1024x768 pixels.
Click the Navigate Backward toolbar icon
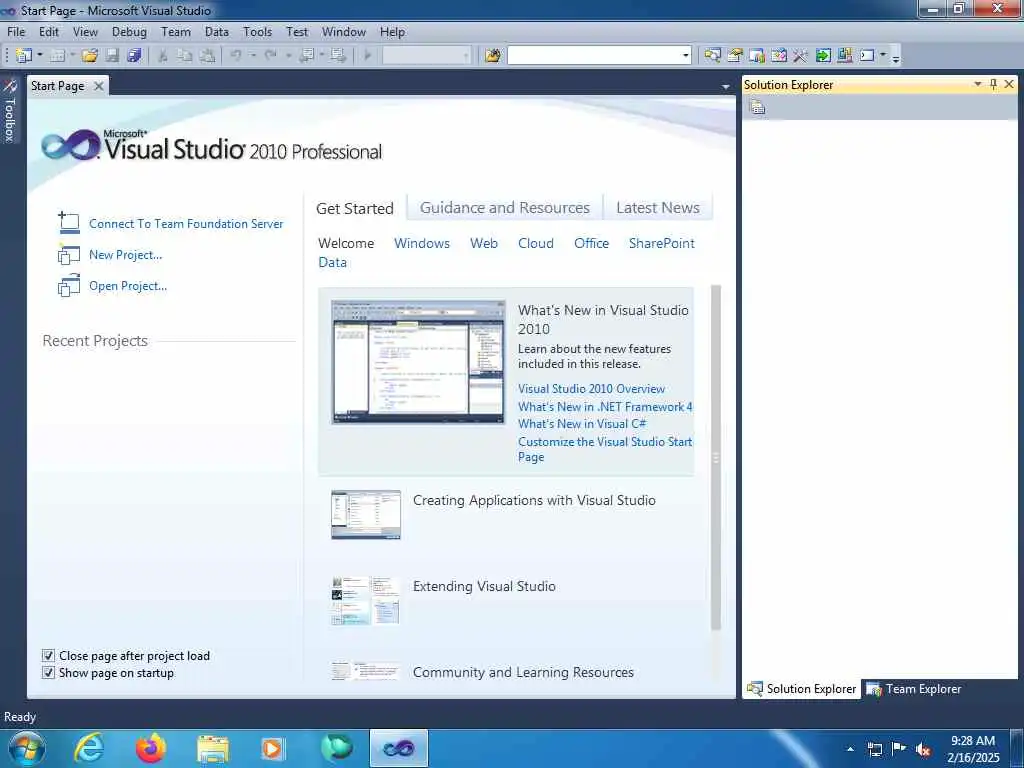[306, 56]
